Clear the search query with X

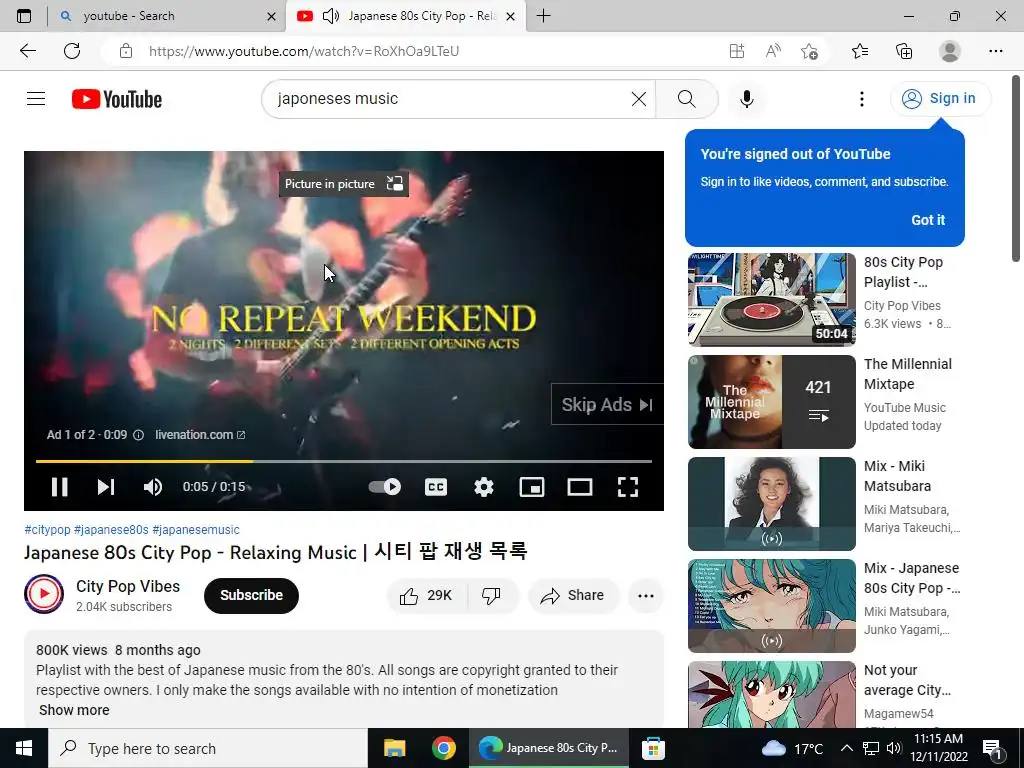click(639, 99)
